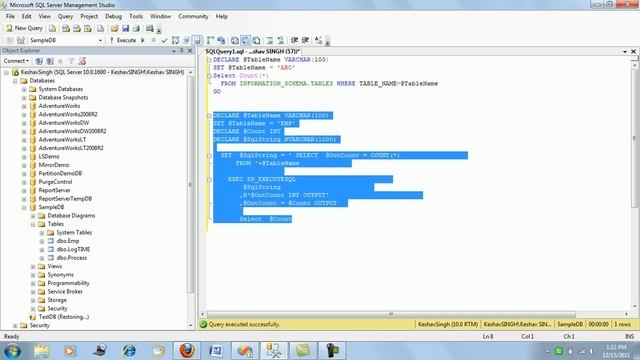The image size is (640, 360).
Task: Click the Object Explorer Disconnect icon
Action: click(50, 61)
